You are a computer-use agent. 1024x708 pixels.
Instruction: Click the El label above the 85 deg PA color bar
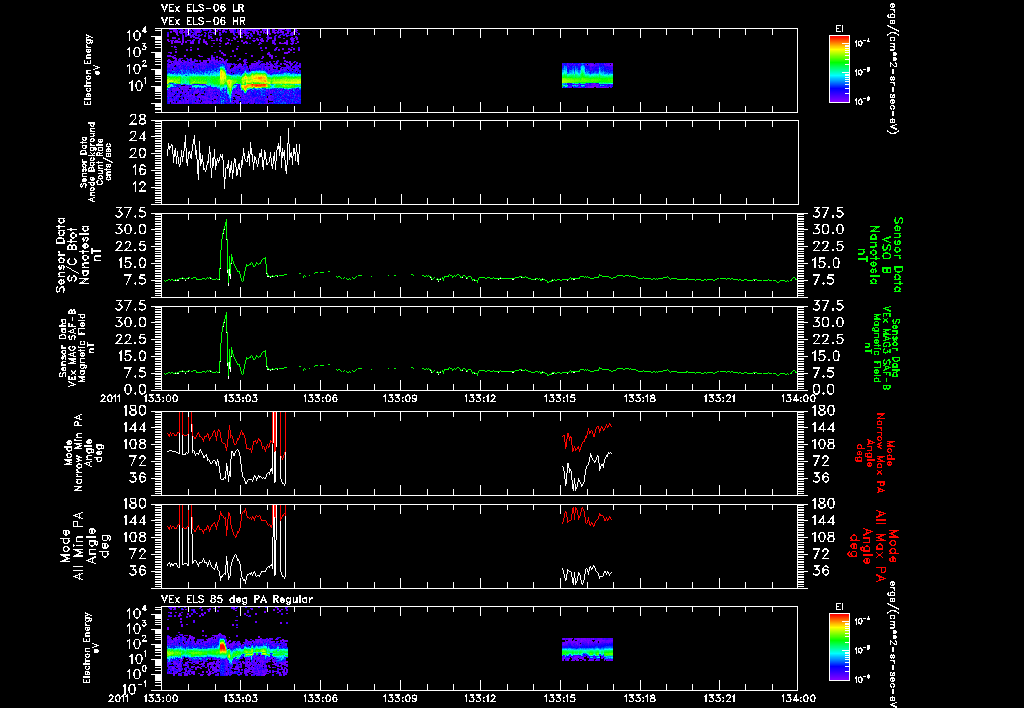[839, 607]
